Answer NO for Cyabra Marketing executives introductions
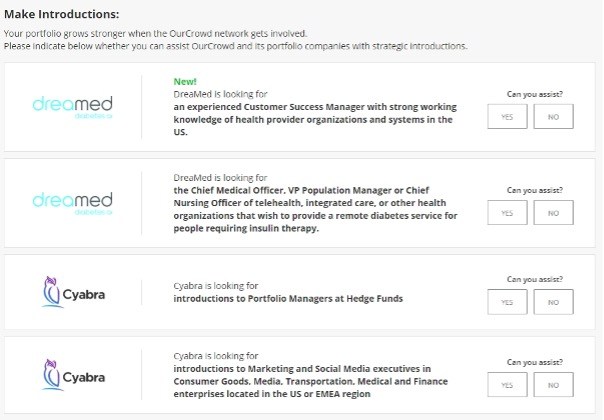 pyautogui.click(x=553, y=385)
